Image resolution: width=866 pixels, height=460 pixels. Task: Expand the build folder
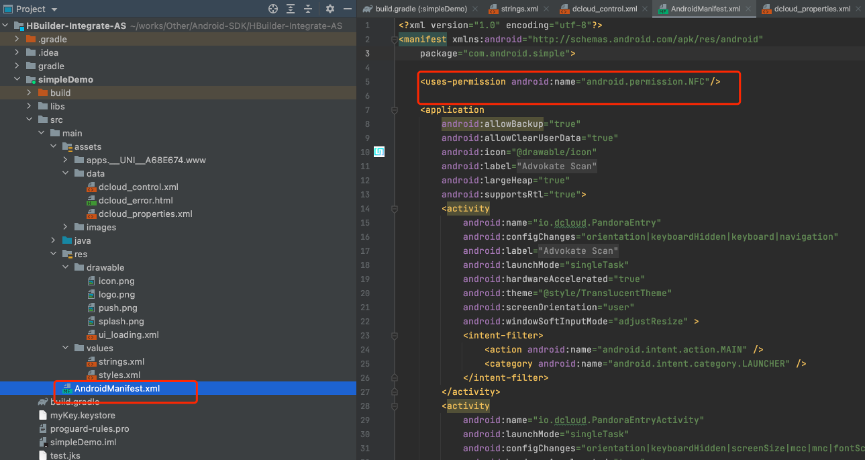(x=29, y=93)
